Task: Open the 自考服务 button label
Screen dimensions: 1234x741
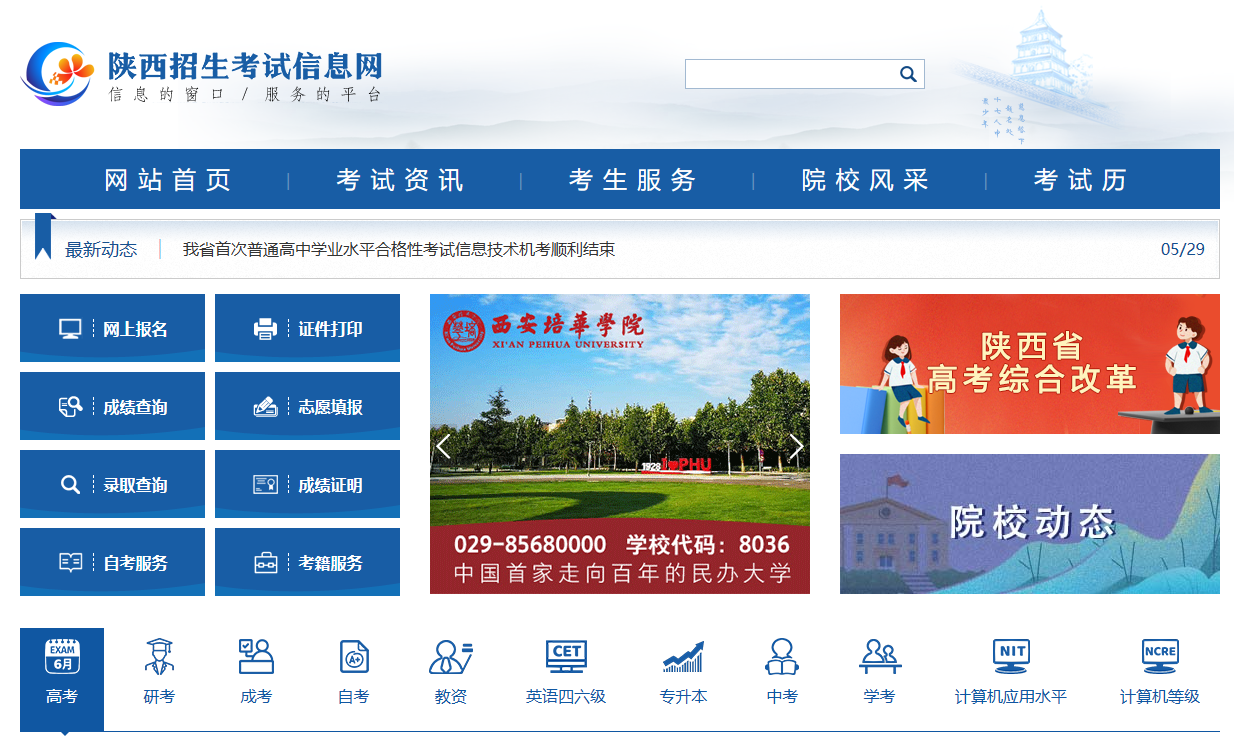Action: click(135, 563)
